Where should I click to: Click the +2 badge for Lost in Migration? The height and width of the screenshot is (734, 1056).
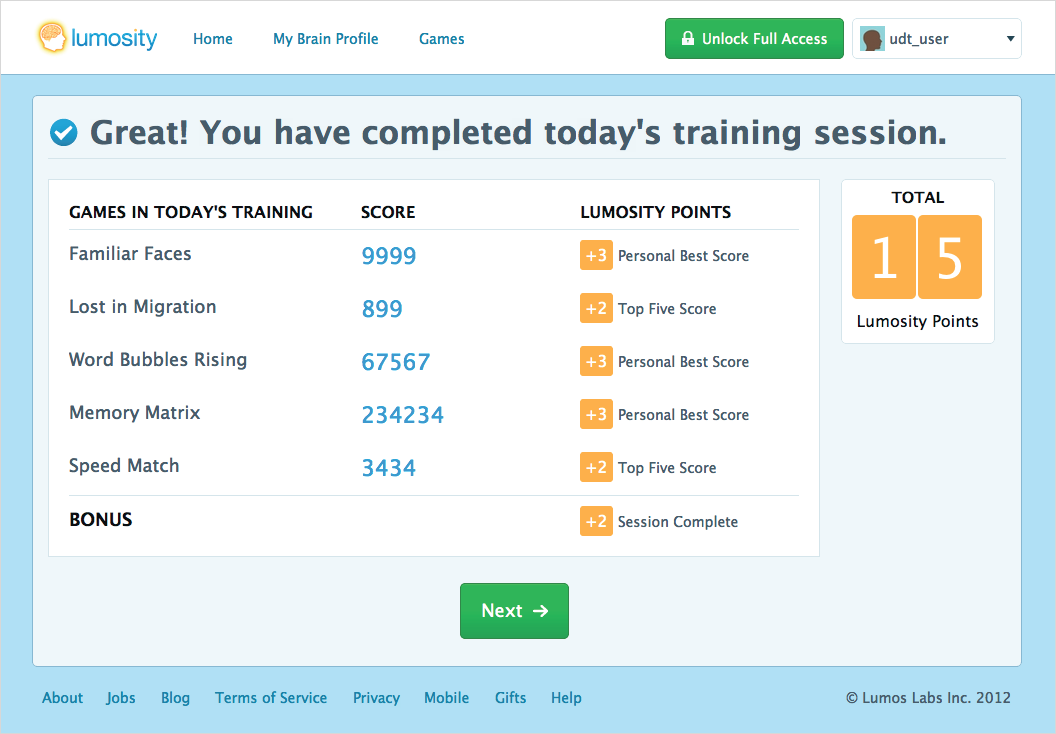[596, 308]
